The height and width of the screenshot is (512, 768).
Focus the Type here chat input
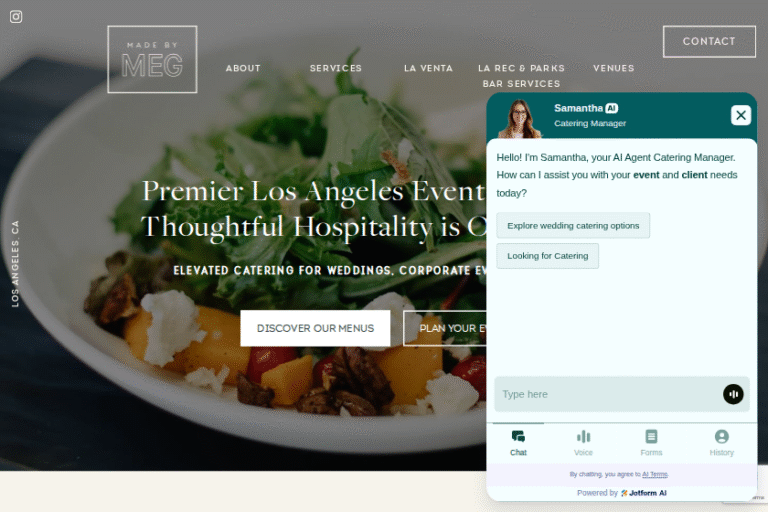pyautogui.click(x=607, y=394)
